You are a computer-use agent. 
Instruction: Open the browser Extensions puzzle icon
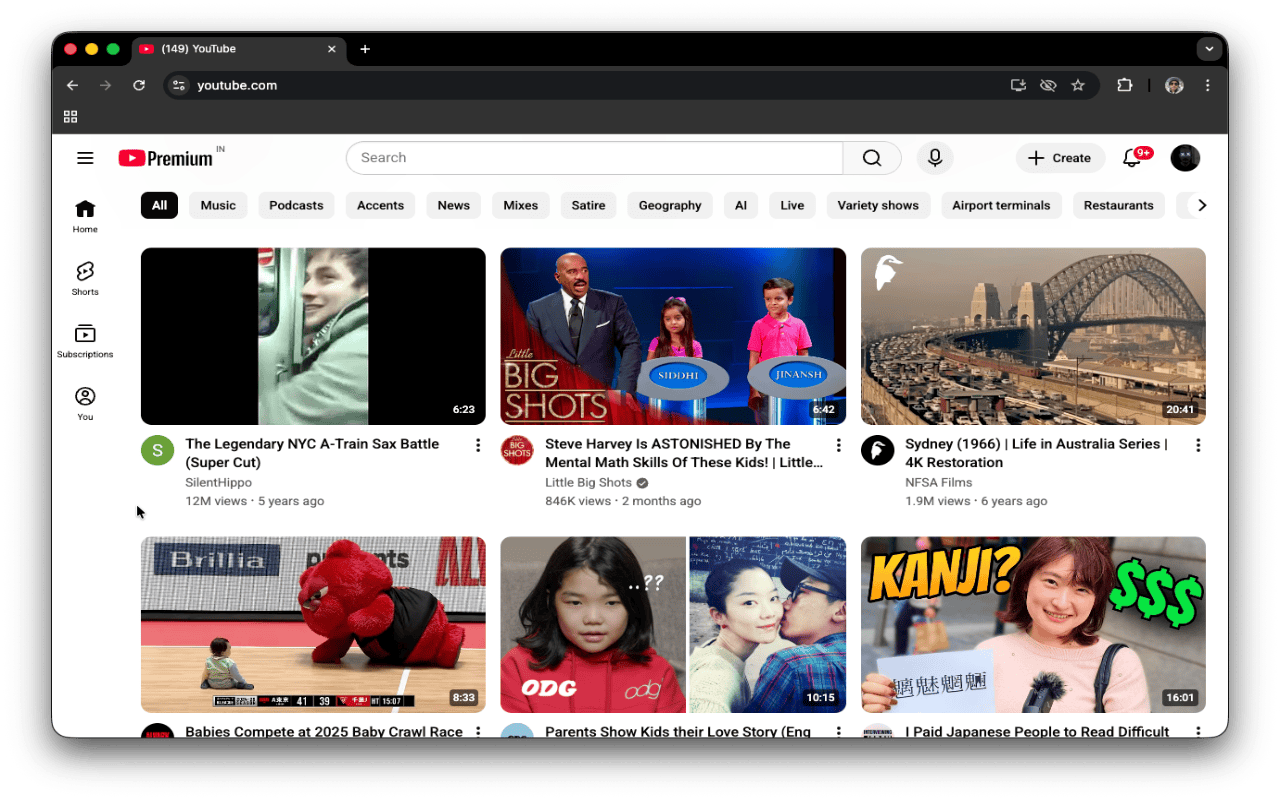1124,86
